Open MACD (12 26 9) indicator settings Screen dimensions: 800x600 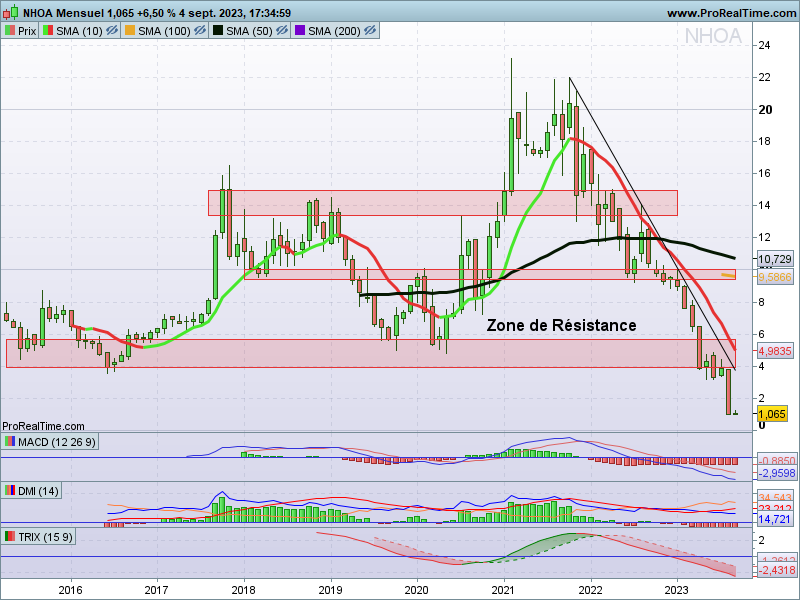(x=57, y=442)
